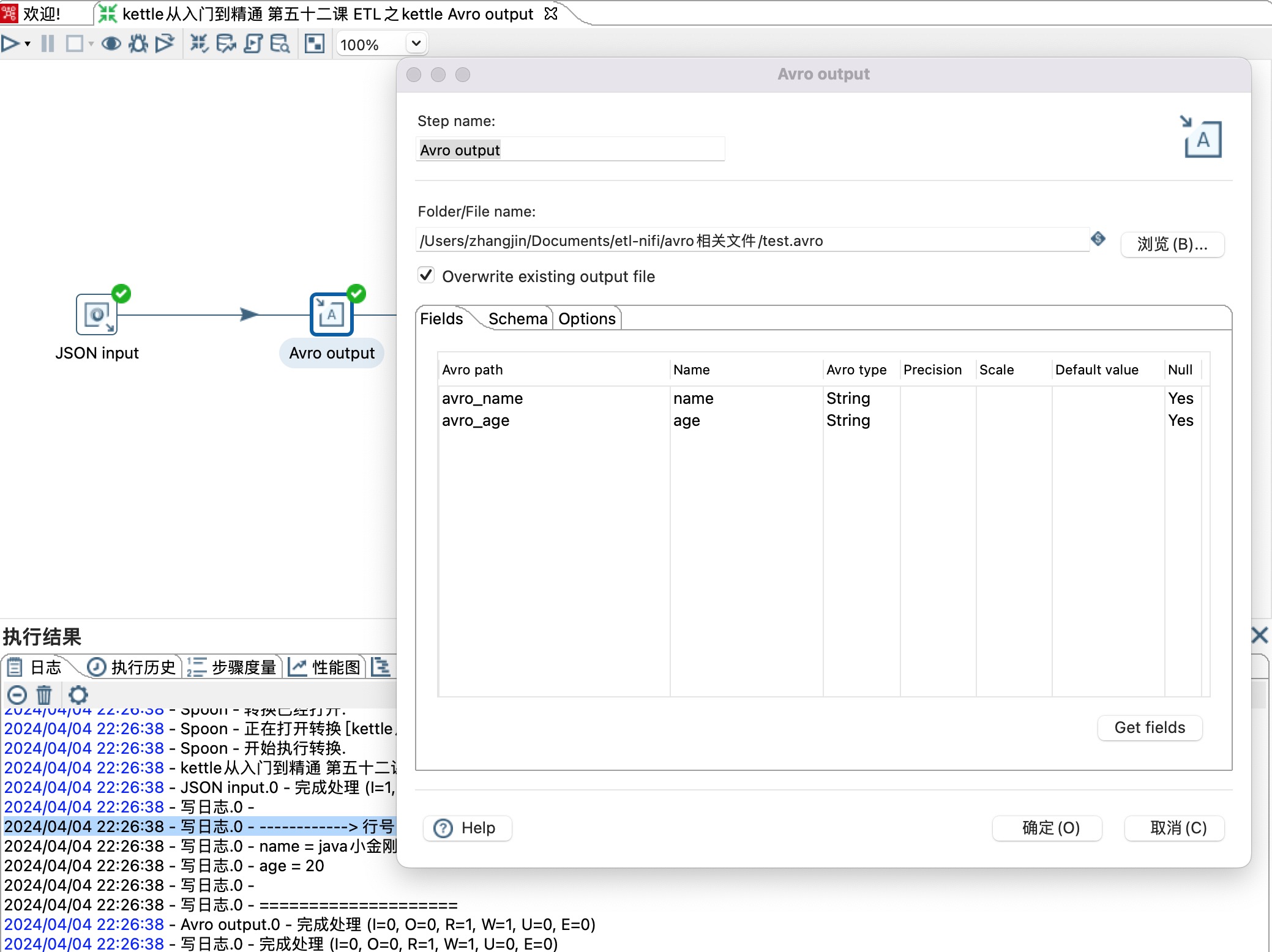The width and height of the screenshot is (1272, 952).
Task: Open the database explorer icon
Action: (x=280, y=43)
